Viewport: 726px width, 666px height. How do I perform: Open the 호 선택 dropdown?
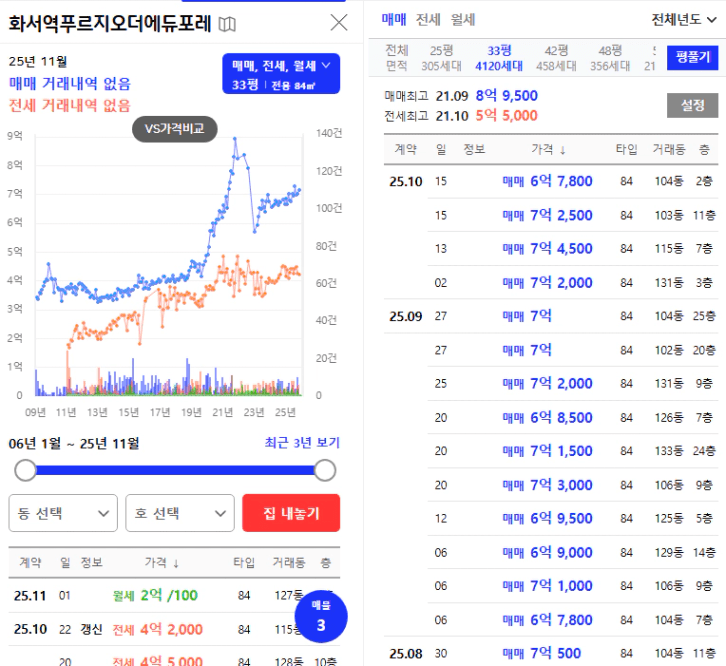[x=180, y=513]
